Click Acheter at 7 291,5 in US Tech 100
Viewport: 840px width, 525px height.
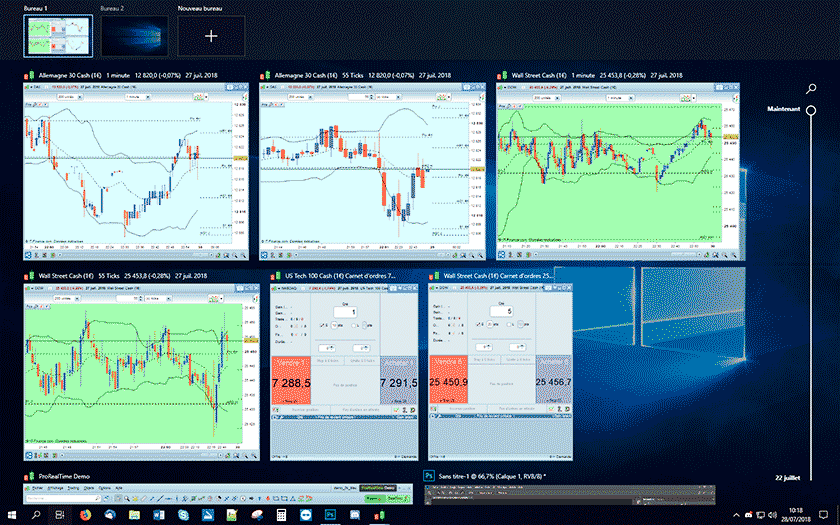[x=399, y=380]
